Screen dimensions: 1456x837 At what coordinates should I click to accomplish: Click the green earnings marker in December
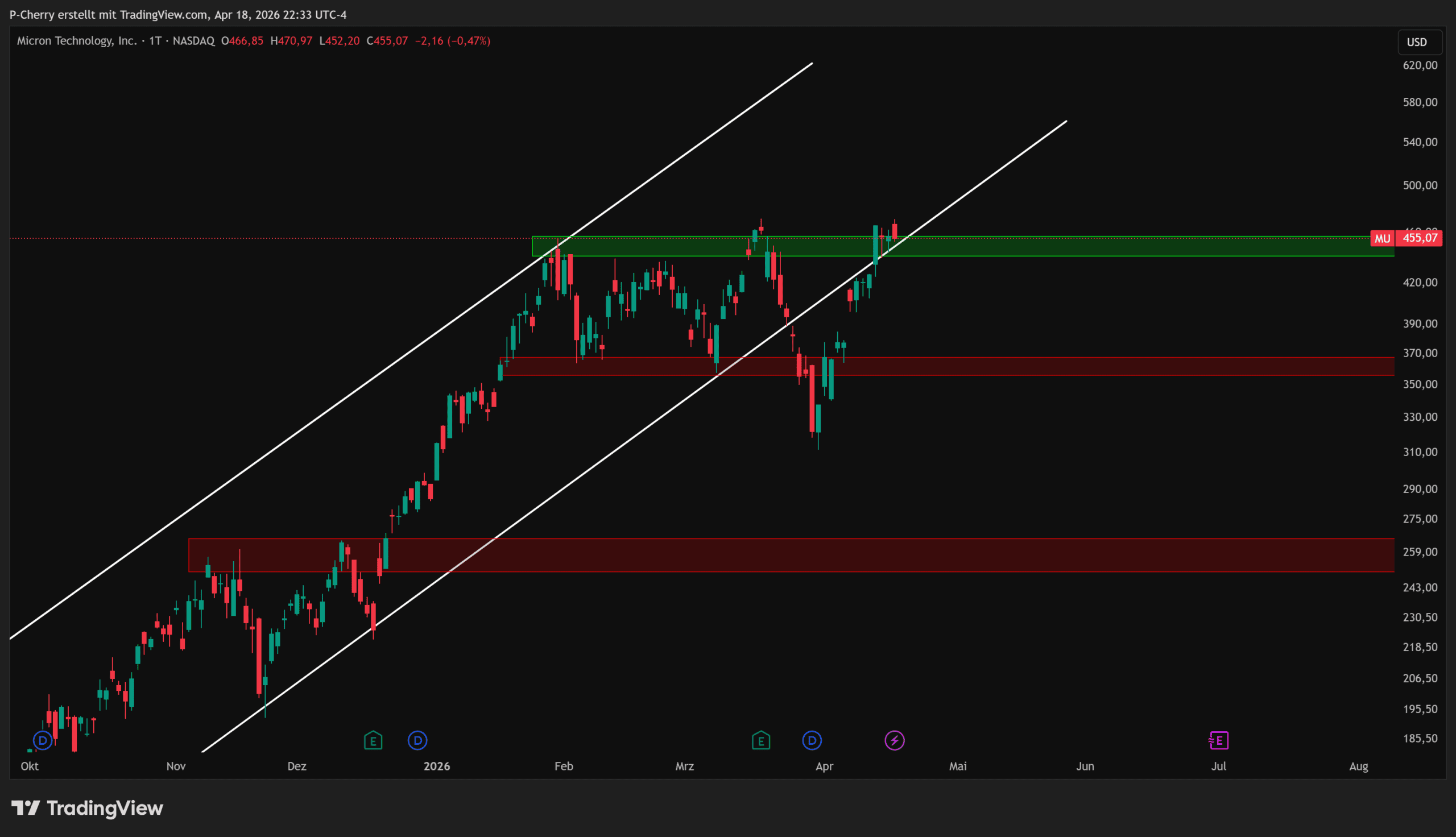click(373, 740)
